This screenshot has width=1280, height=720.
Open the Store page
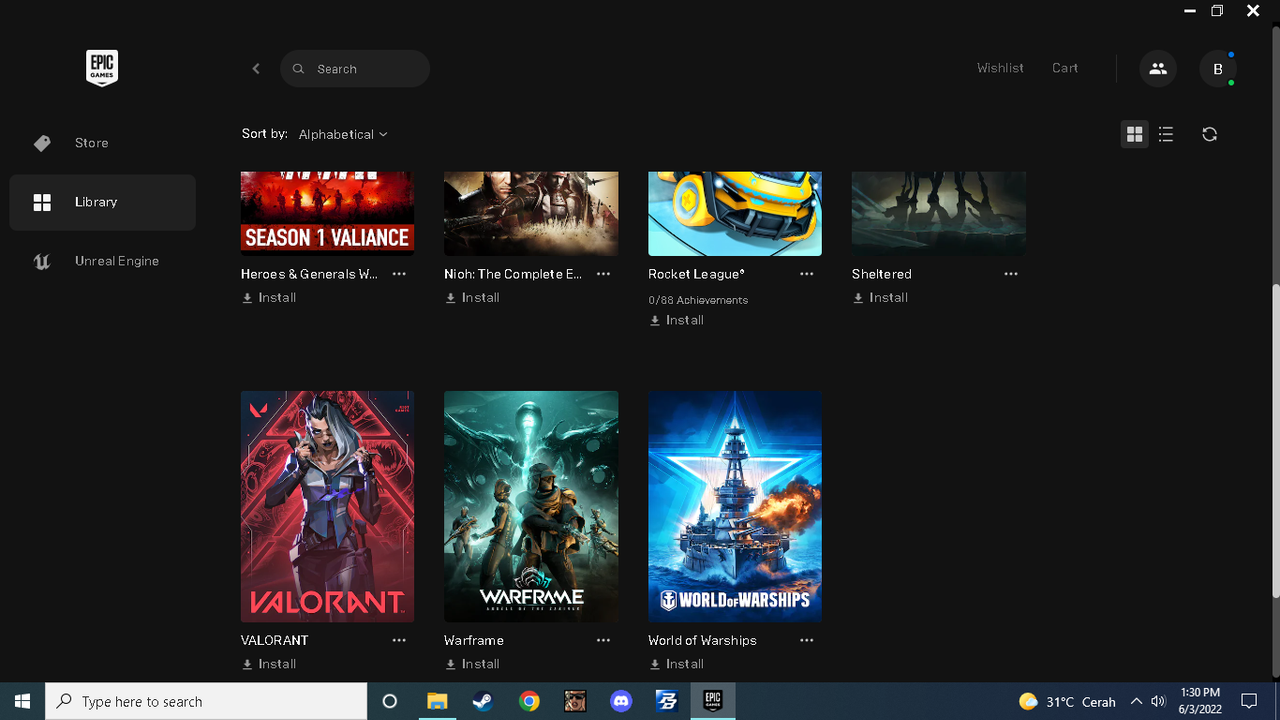pos(102,143)
